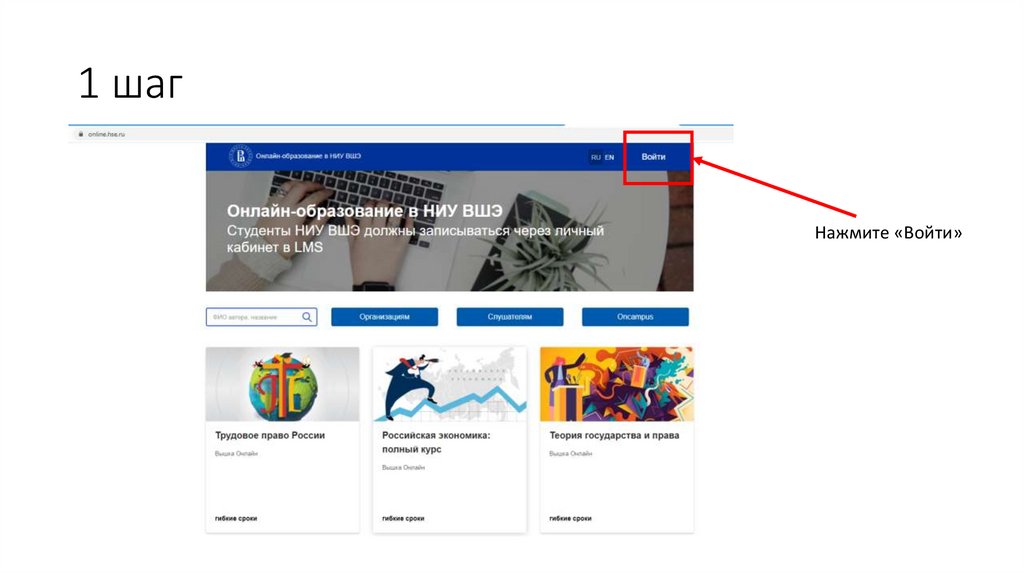Click Теория государства и права title
The height and width of the screenshot is (574, 1024).
pos(615,436)
